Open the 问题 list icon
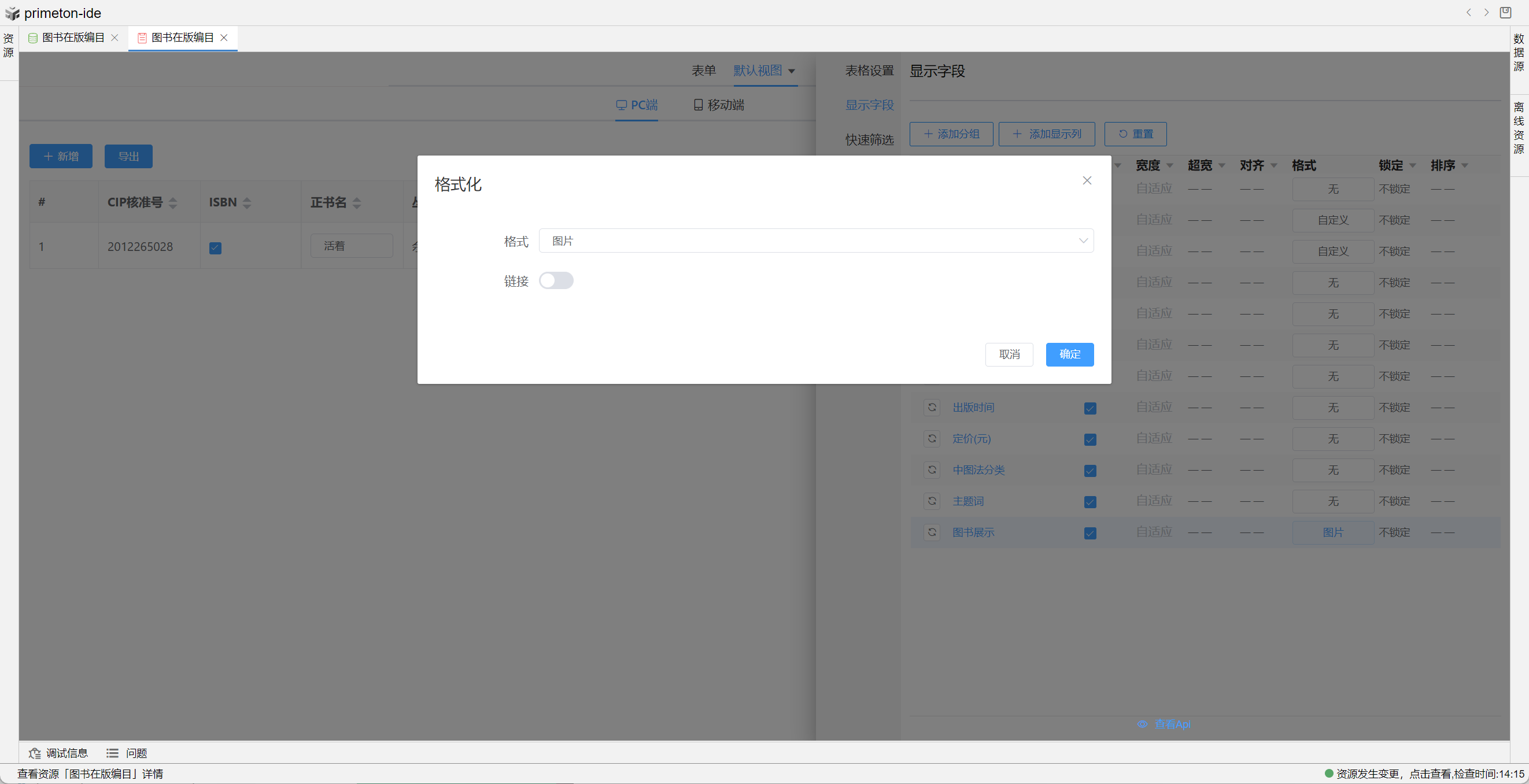Image resolution: width=1529 pixels, height=784 pixels. click(x=112, y=753)
